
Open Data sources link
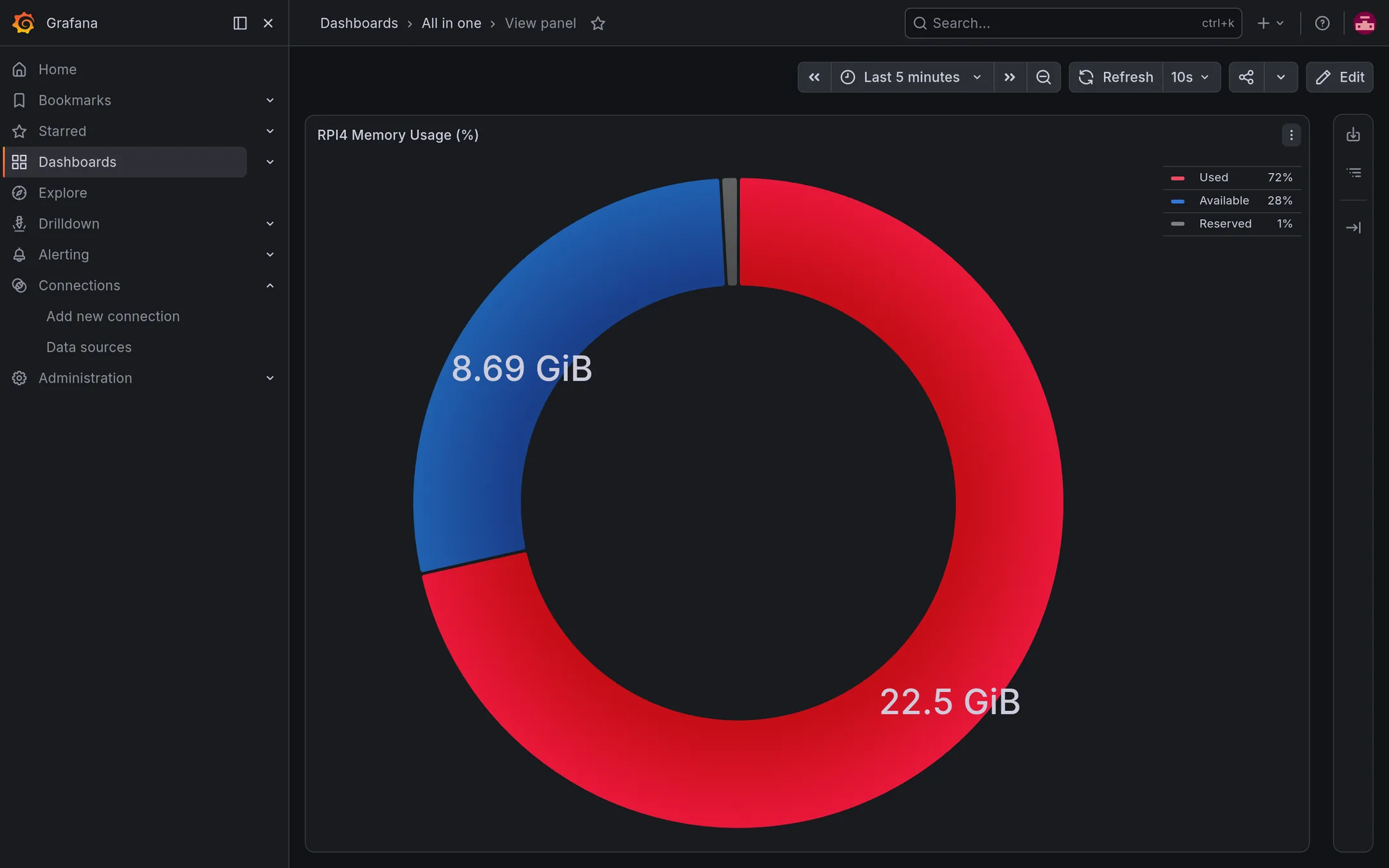tap(89, 347)
